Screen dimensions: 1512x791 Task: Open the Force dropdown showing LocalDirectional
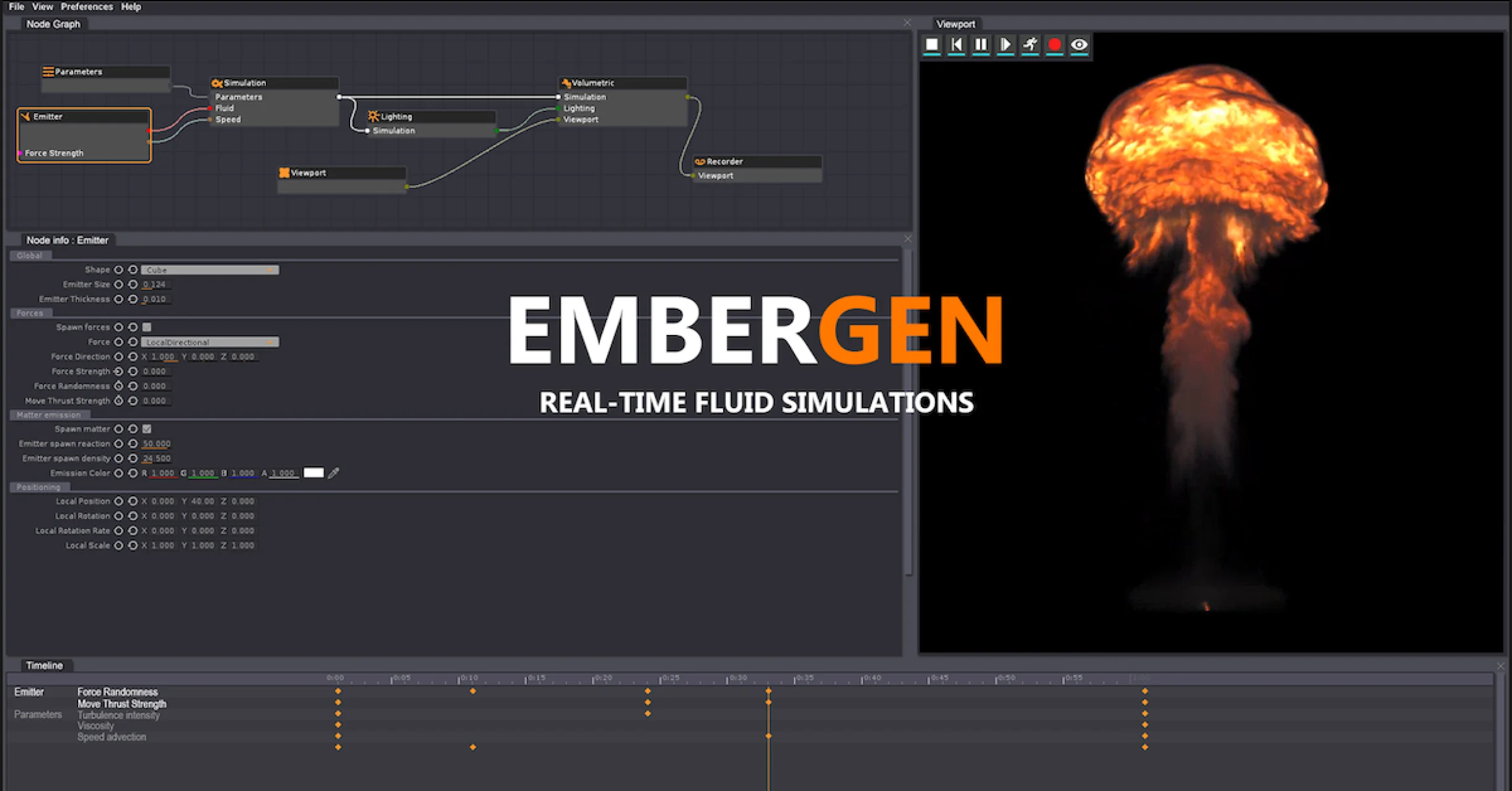click(x=209, y=341)
